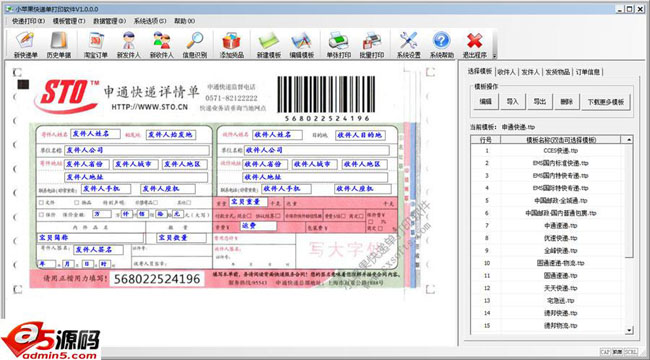Switch to the 订单信息 tab

pos(587,72)
